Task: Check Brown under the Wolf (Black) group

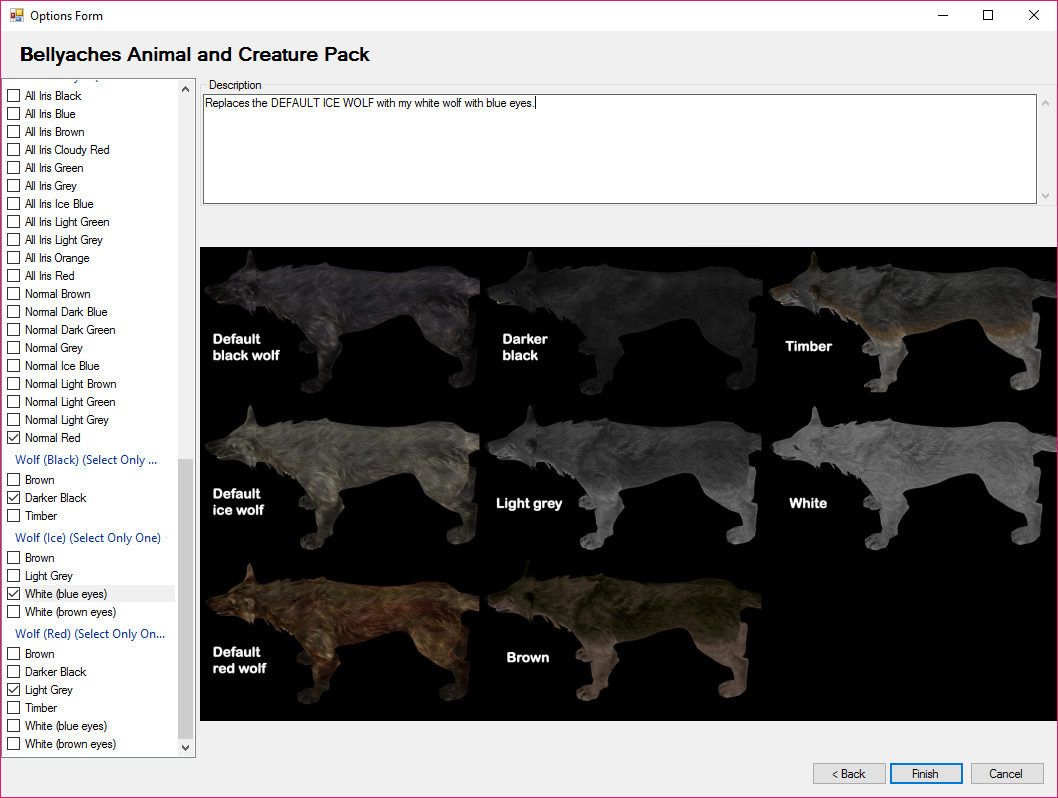Action: click(x=13, y=480)
